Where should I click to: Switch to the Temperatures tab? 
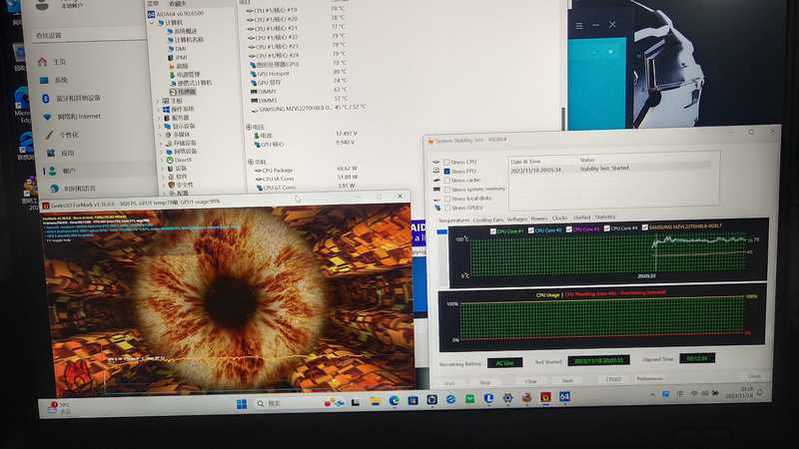point(454,221)
